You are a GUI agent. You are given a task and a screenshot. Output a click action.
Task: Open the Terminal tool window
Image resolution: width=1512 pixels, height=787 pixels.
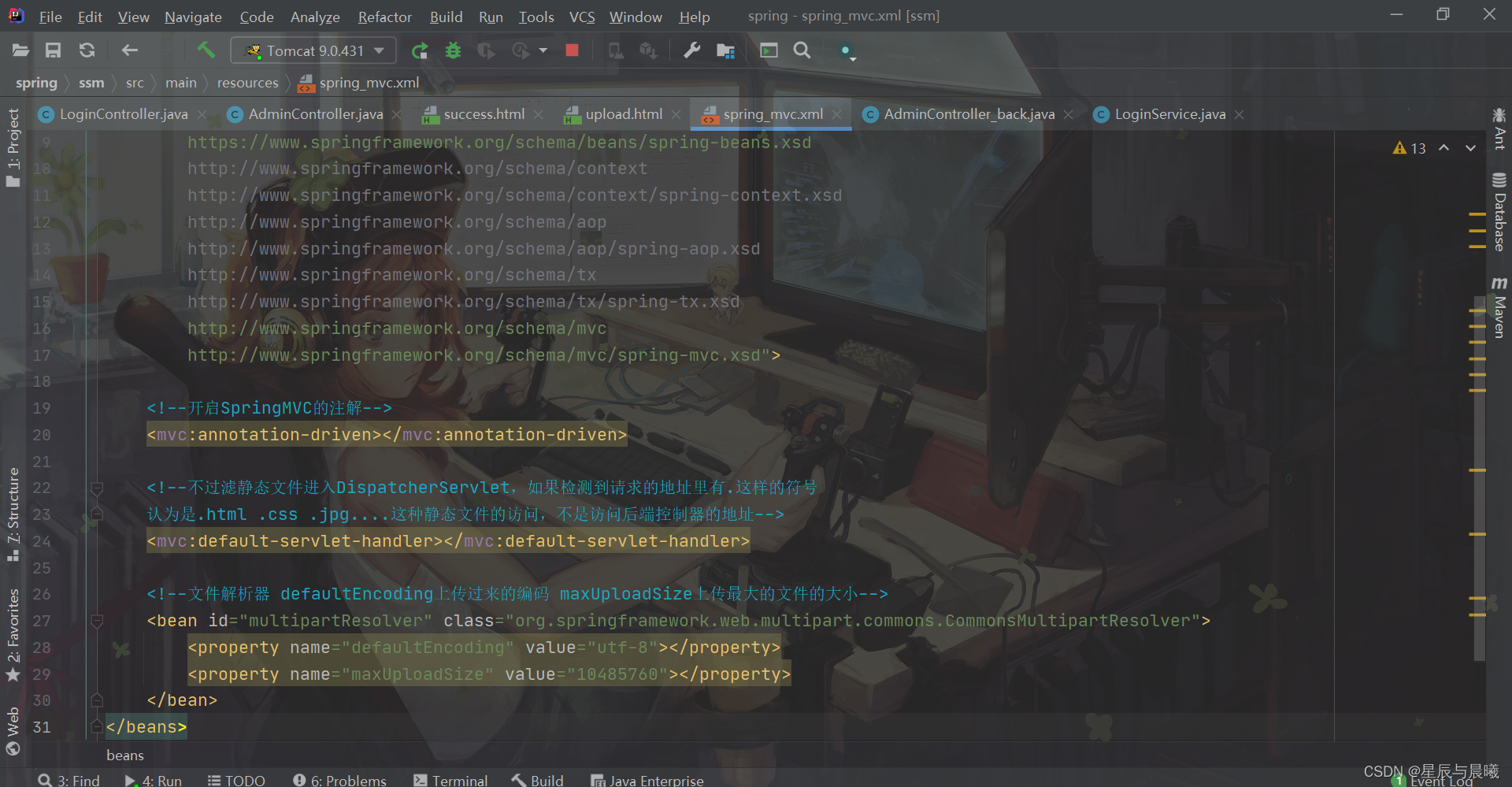(450, 780)
